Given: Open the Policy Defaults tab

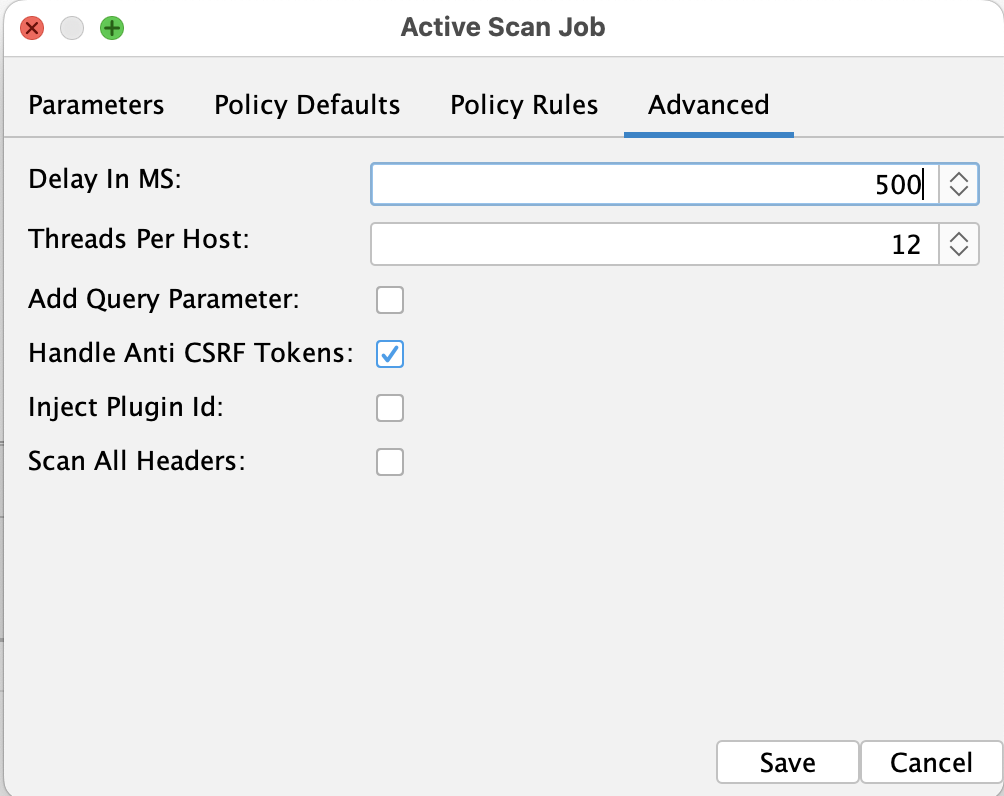Looking at the screenshot, I should (306, 105).
